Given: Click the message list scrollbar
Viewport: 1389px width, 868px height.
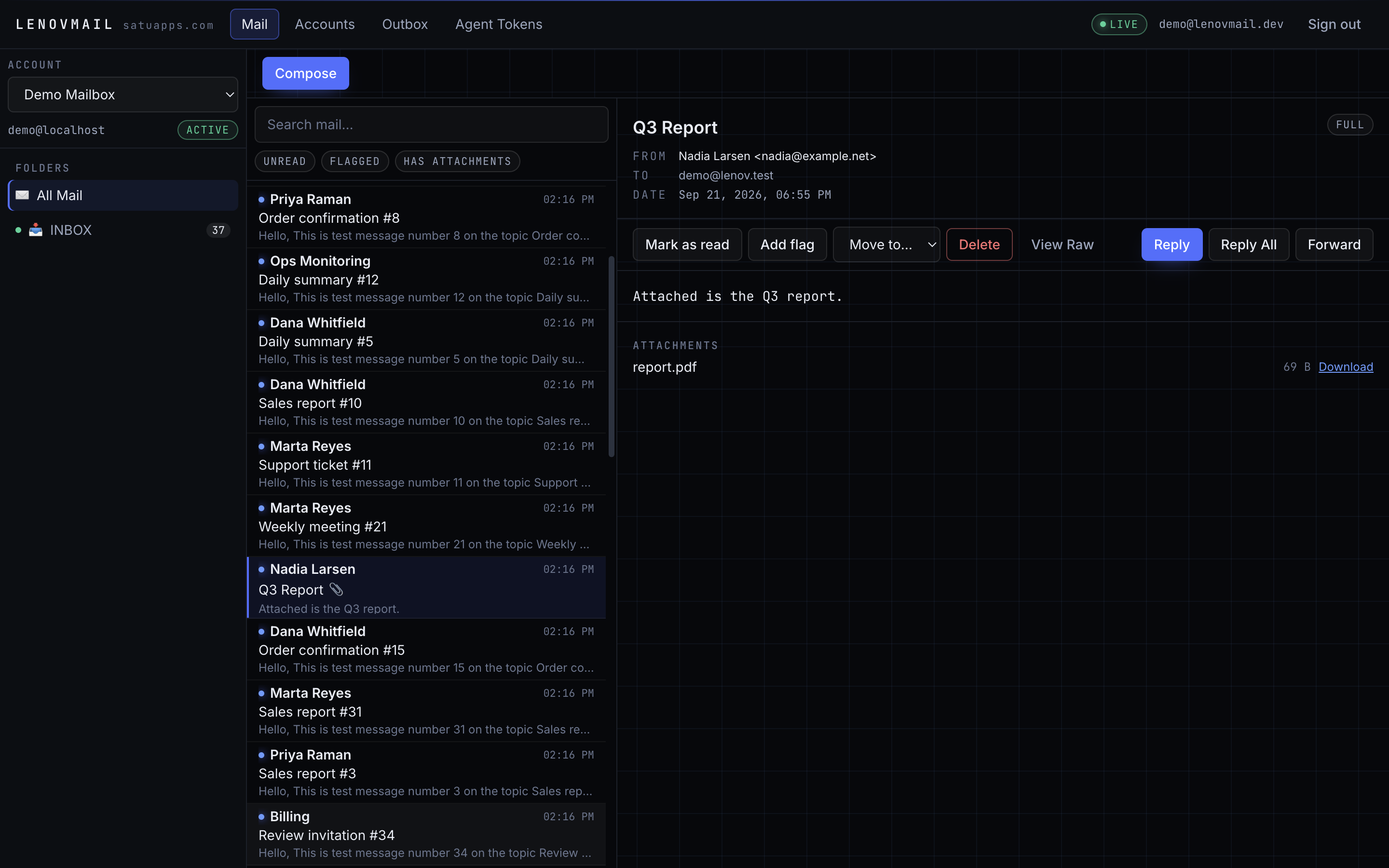Looking at the screenshot, I should pyautogui.click(x=611, y=356).
